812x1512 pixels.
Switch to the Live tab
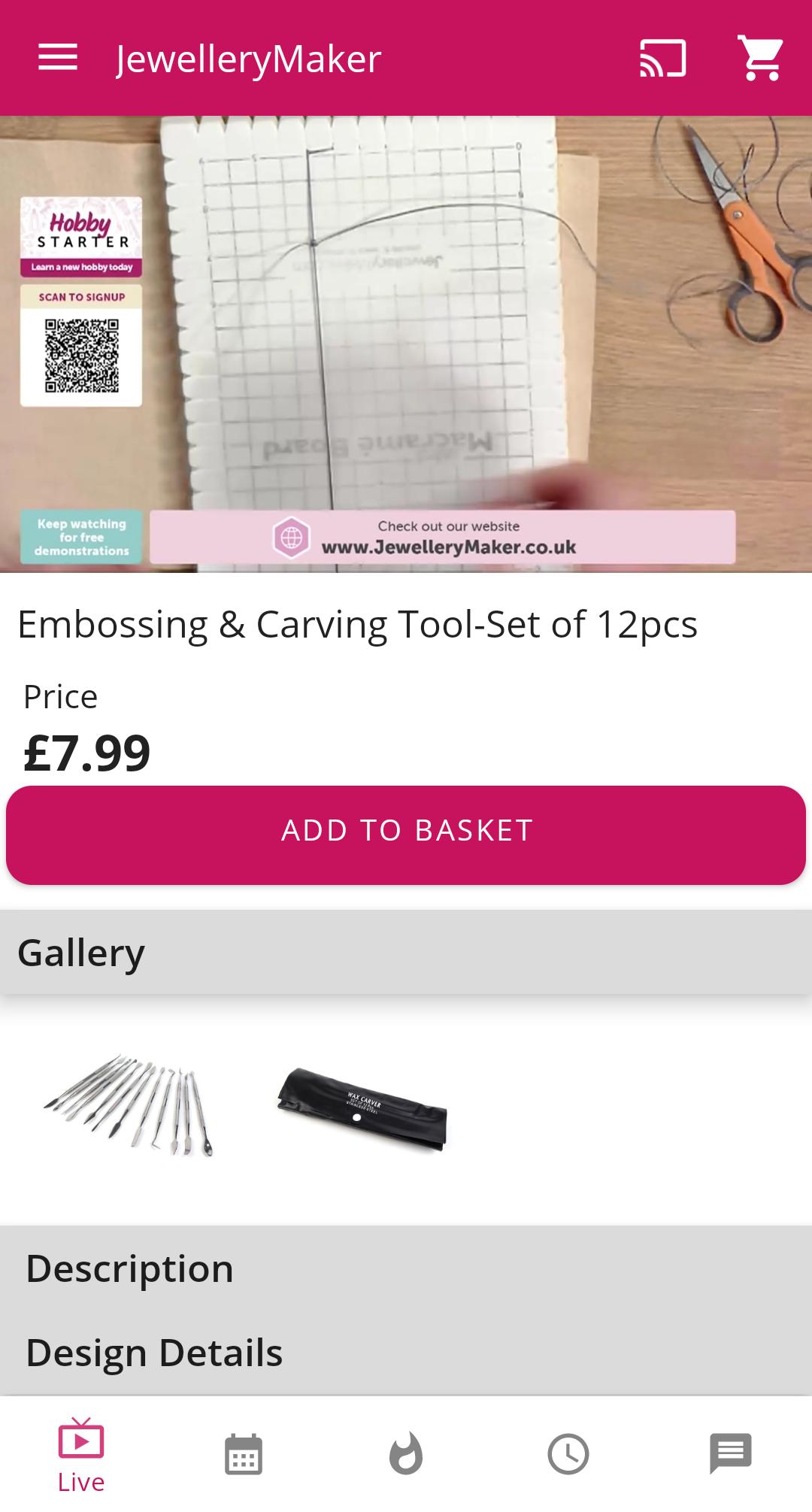[x=81, y=1455]
